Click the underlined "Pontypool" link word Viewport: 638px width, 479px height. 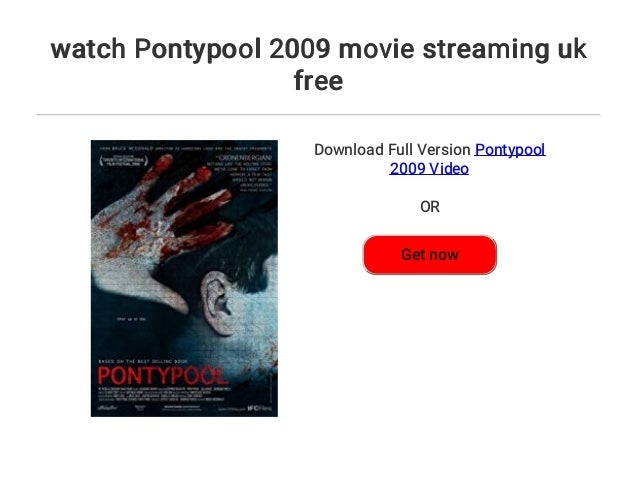[510, 150]
